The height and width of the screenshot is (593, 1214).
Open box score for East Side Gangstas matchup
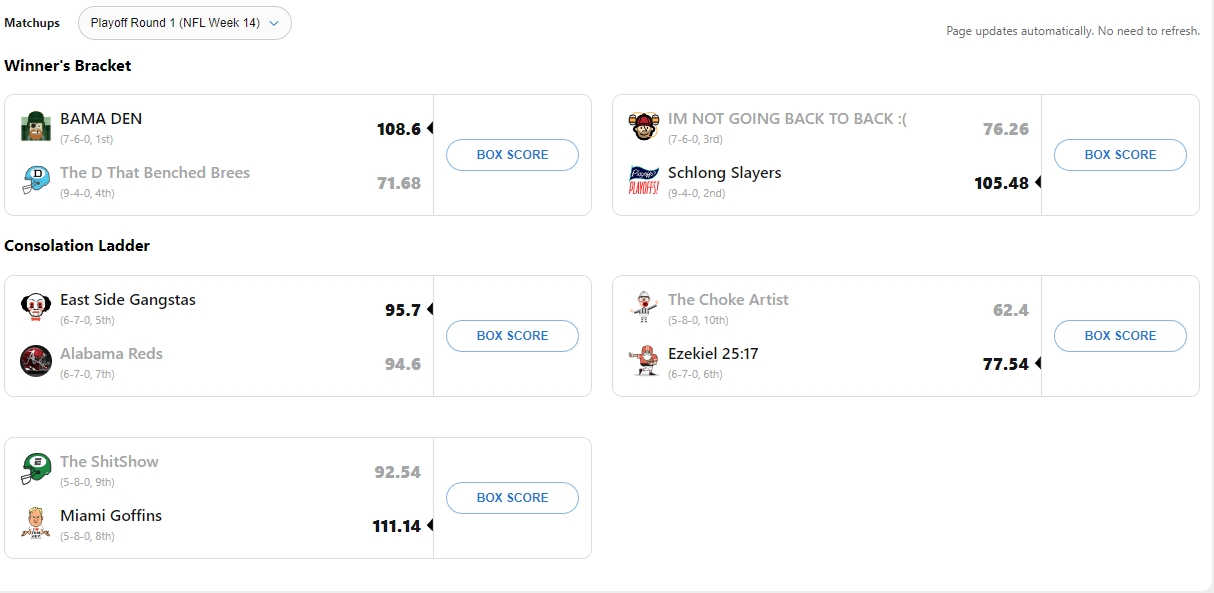click(512, 336)
